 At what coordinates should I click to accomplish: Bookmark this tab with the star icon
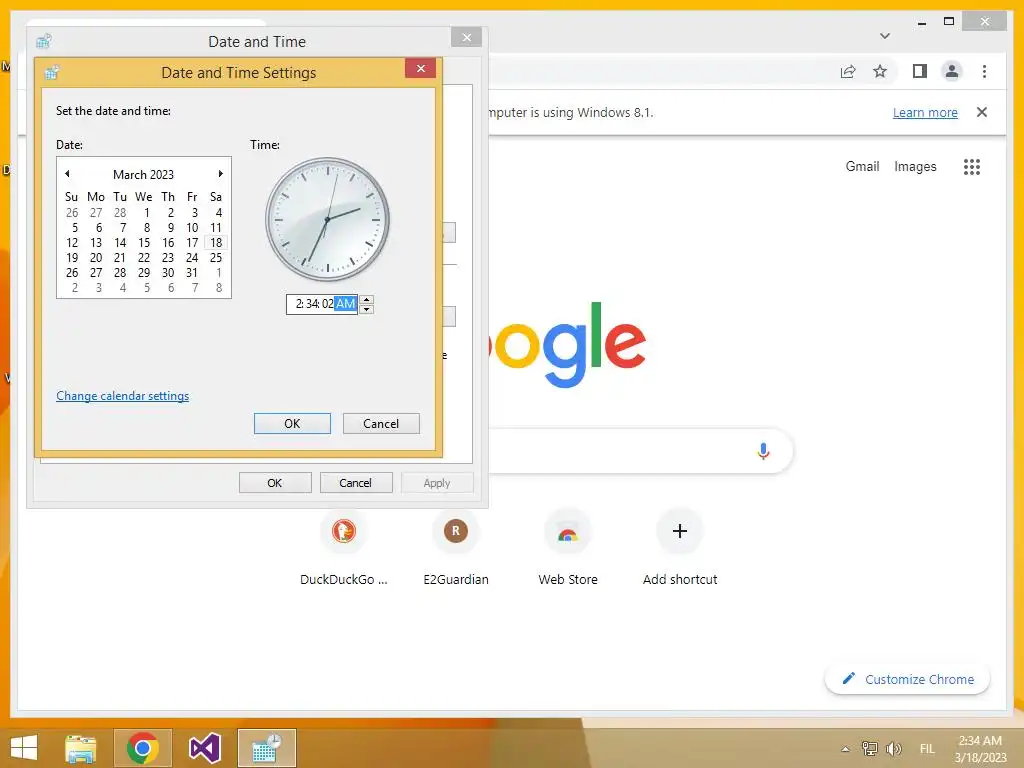pos(880,71)
